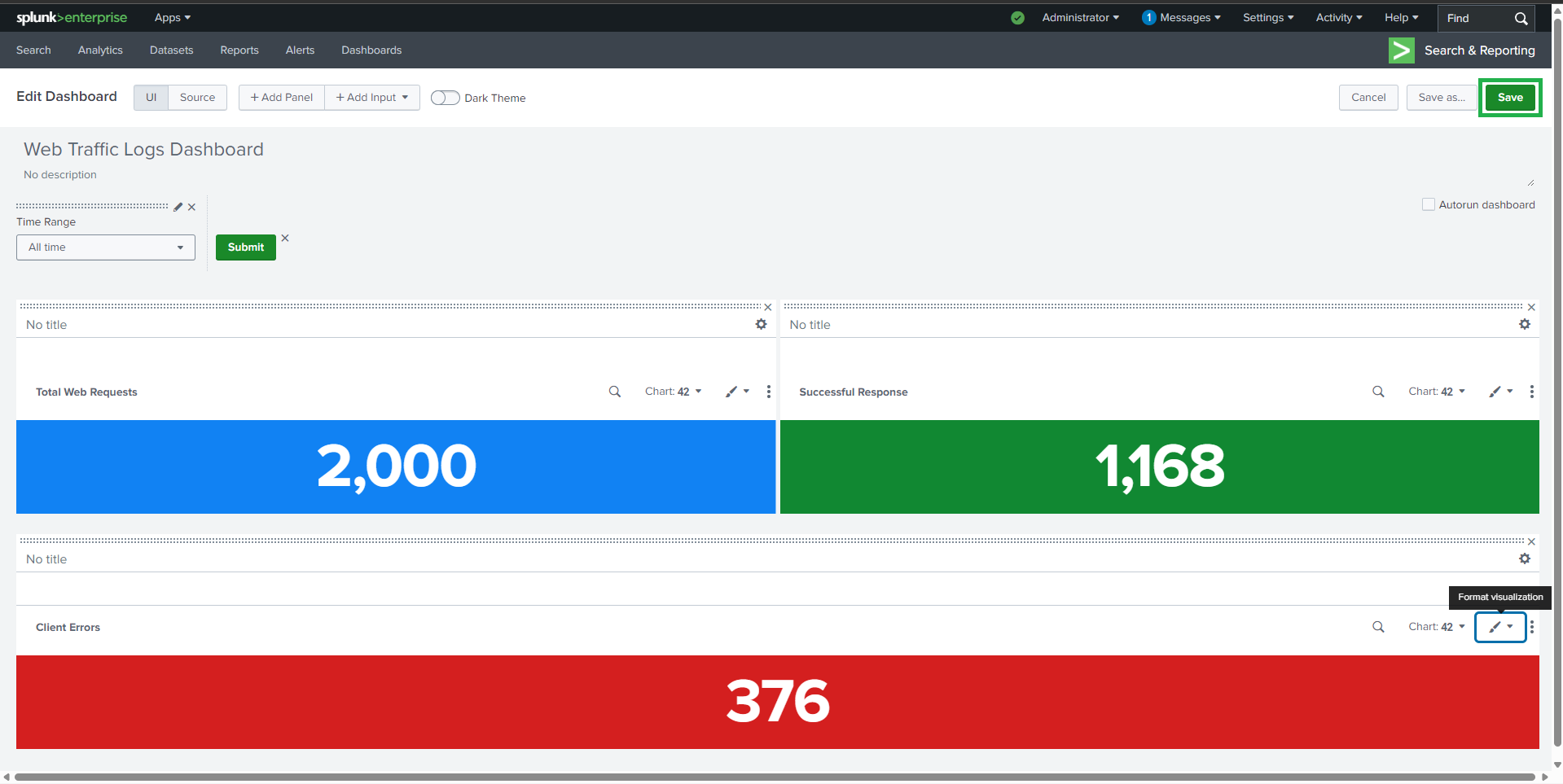Go to the Reports tab
Image resolution: width=1563 pixels, height=784 pixels.
pos(239,50)
